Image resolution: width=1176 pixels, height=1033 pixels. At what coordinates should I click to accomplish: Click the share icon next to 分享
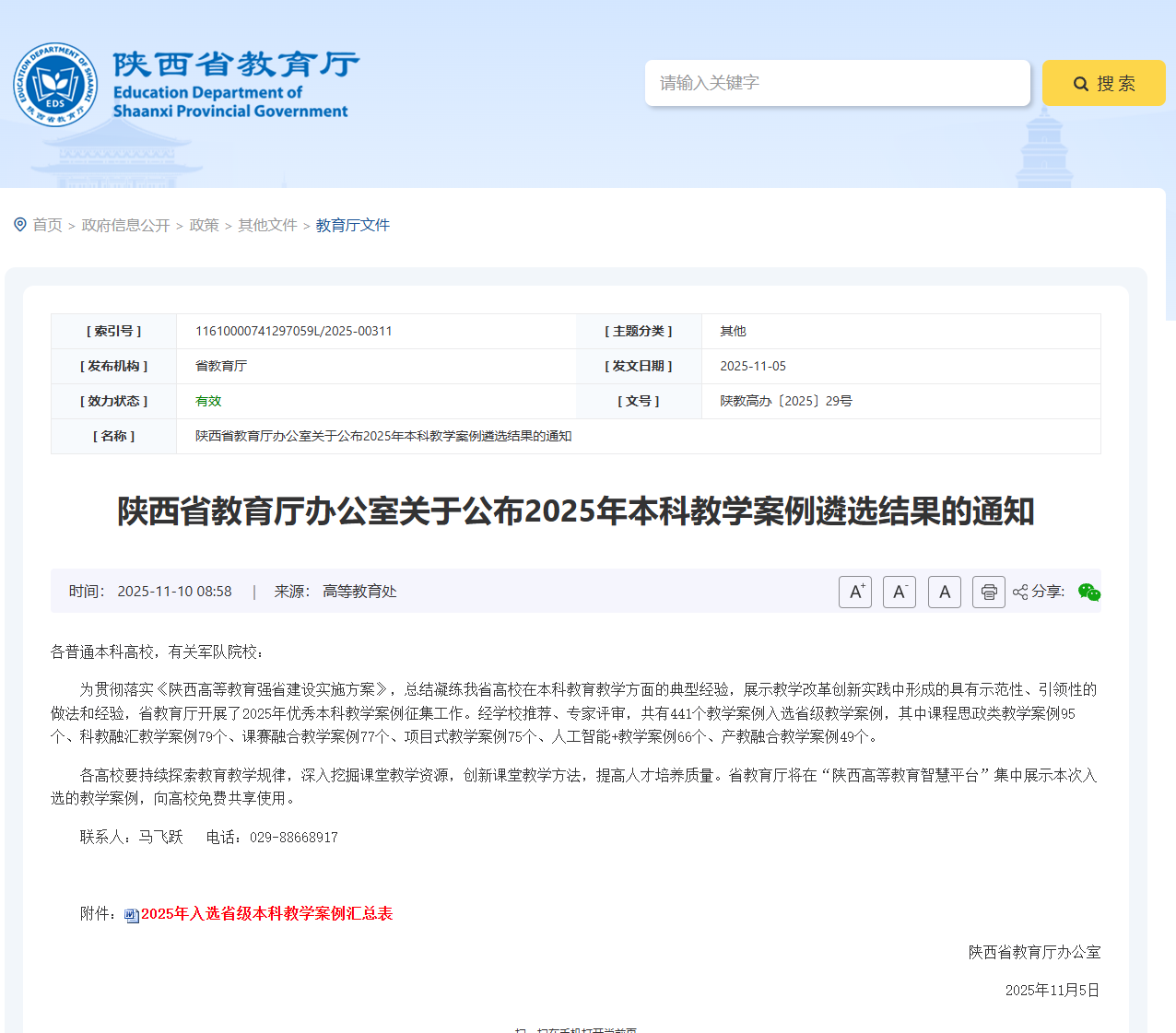coord(1020,592)
